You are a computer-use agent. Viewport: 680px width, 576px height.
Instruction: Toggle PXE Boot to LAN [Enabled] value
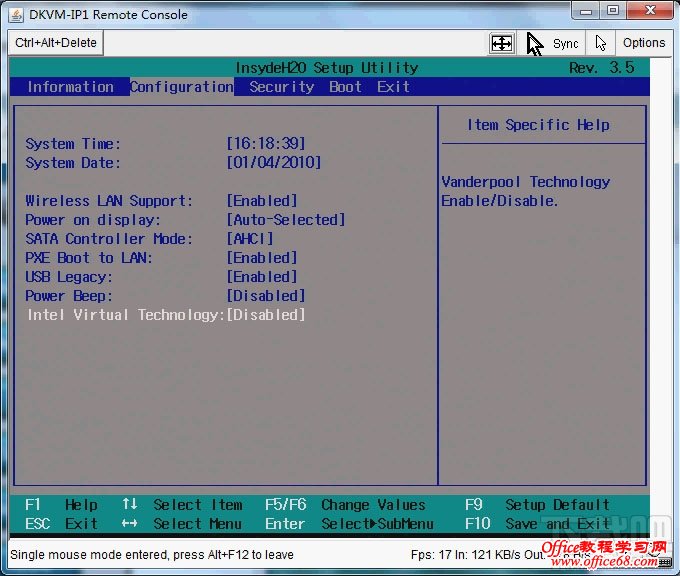click(262, 258)
